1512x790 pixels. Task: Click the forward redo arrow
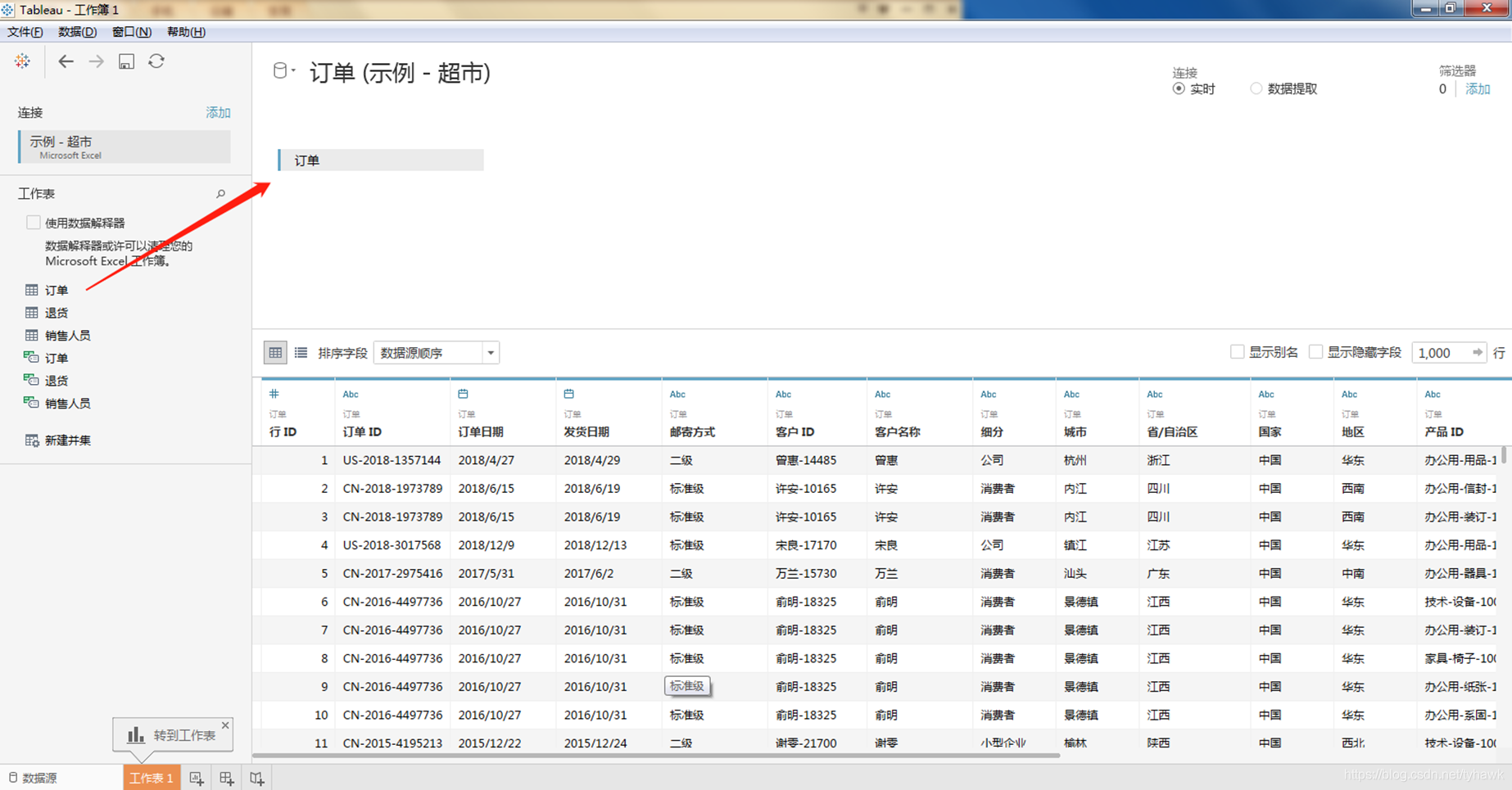(97, 61)
